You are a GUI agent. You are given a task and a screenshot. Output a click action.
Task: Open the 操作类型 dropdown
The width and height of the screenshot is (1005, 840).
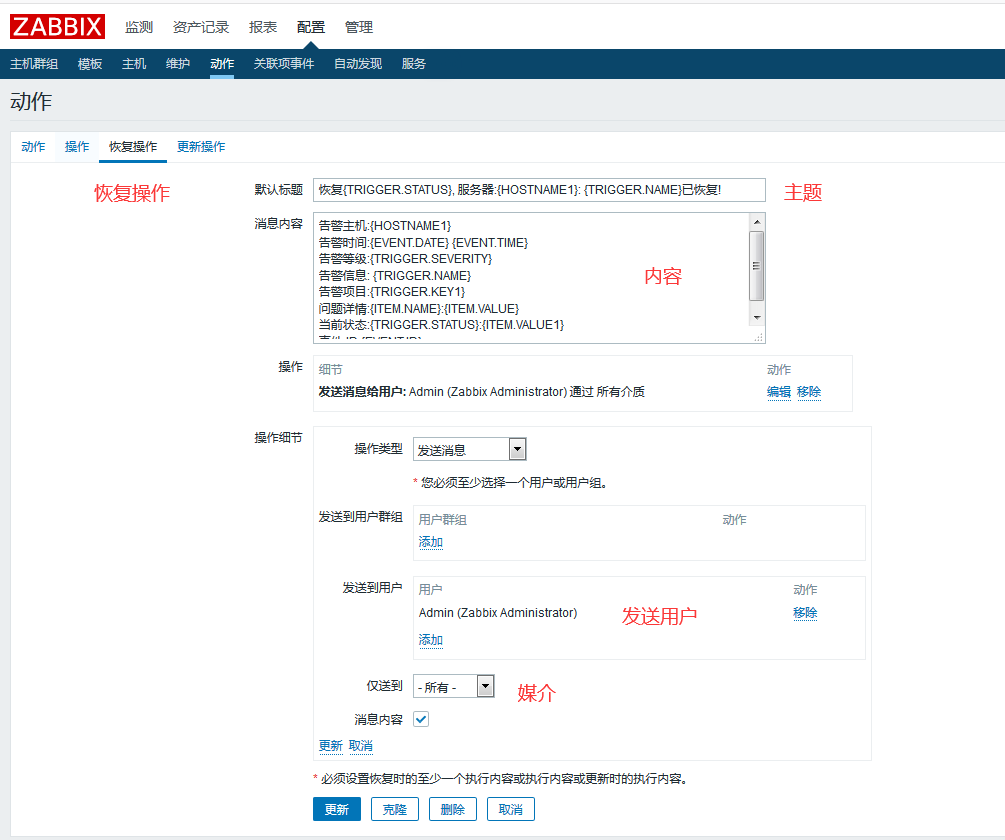coord(469,450)
